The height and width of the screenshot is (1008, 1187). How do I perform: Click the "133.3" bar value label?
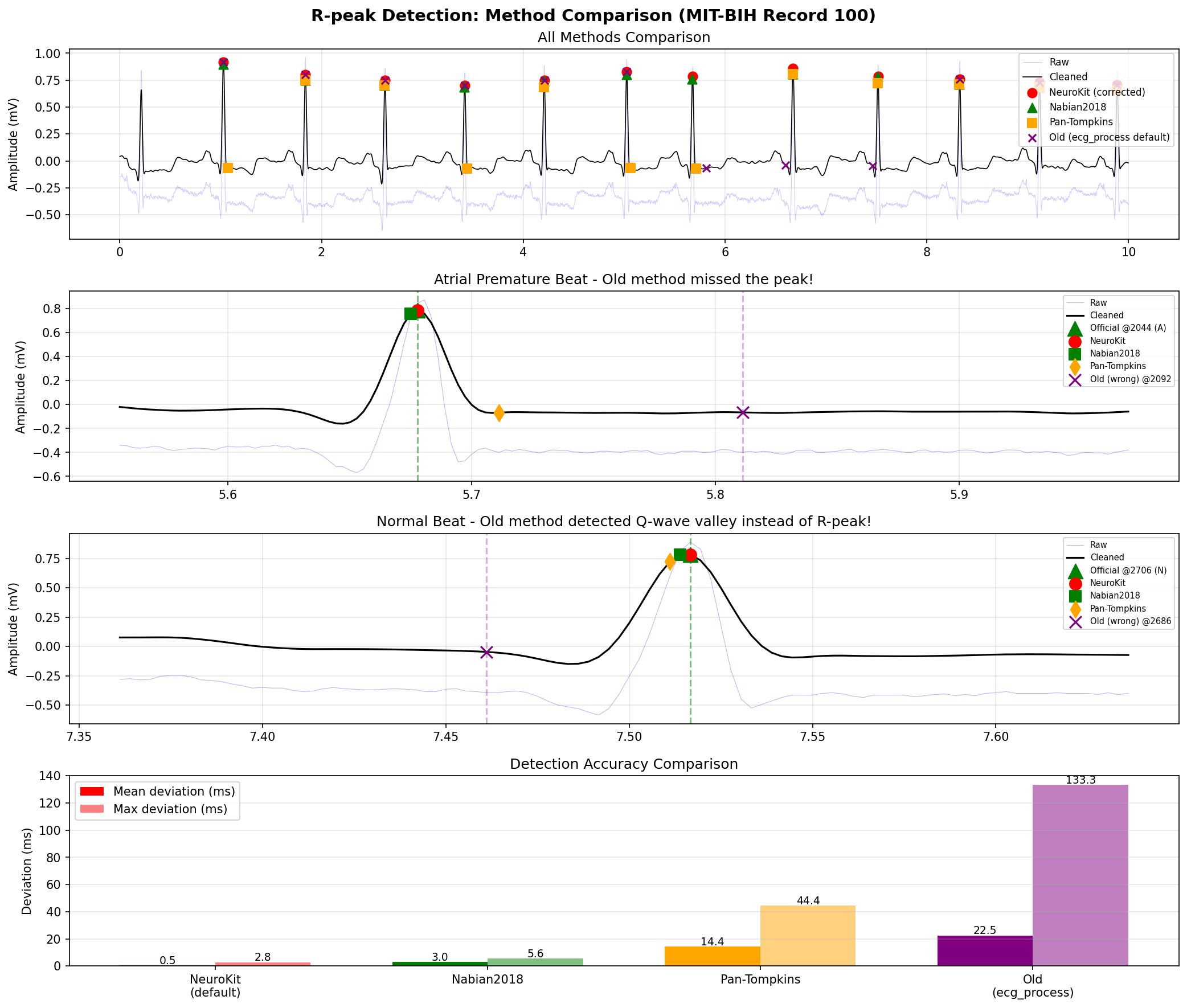1080,781
